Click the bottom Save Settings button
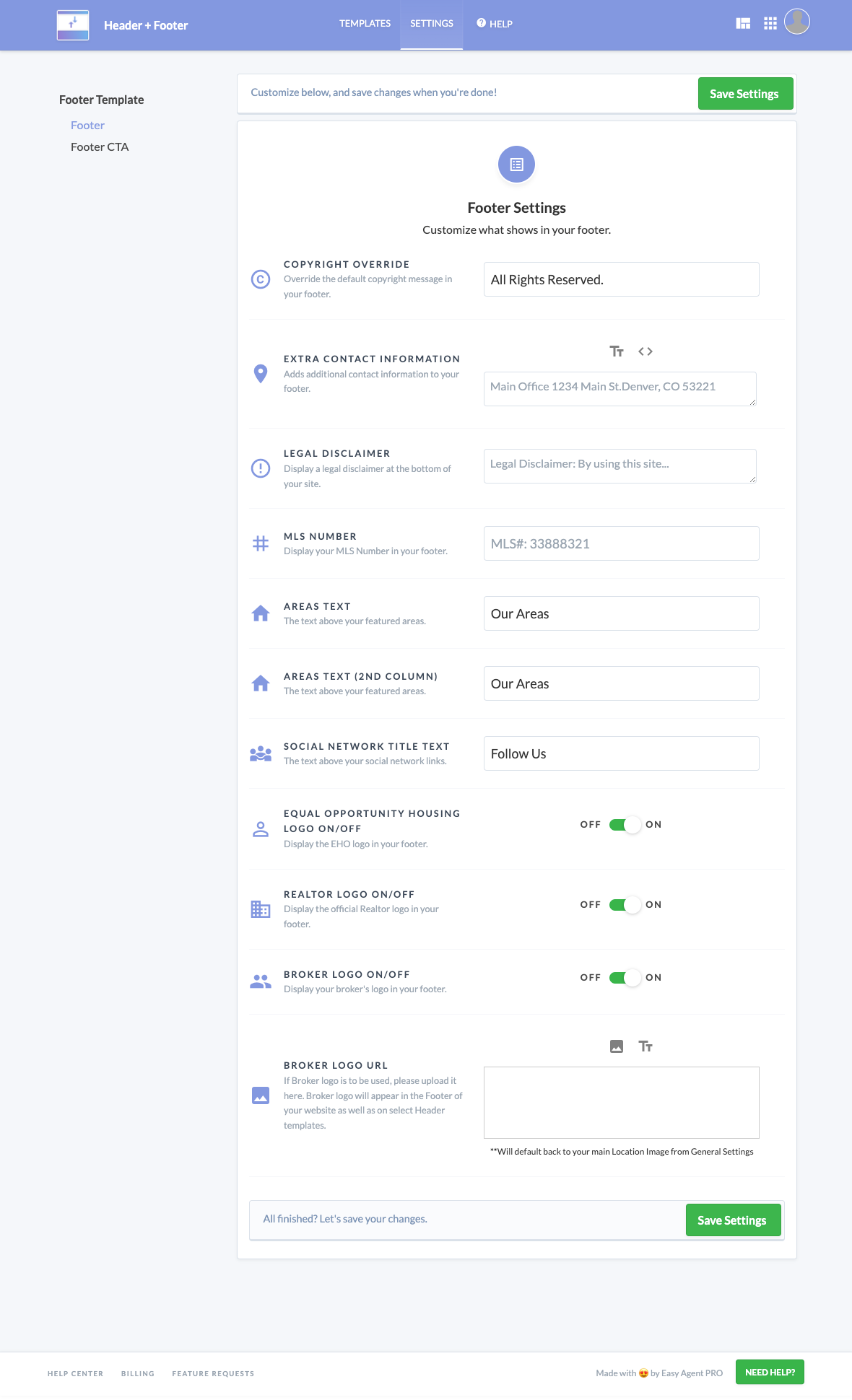 (x=733, y=1220)
